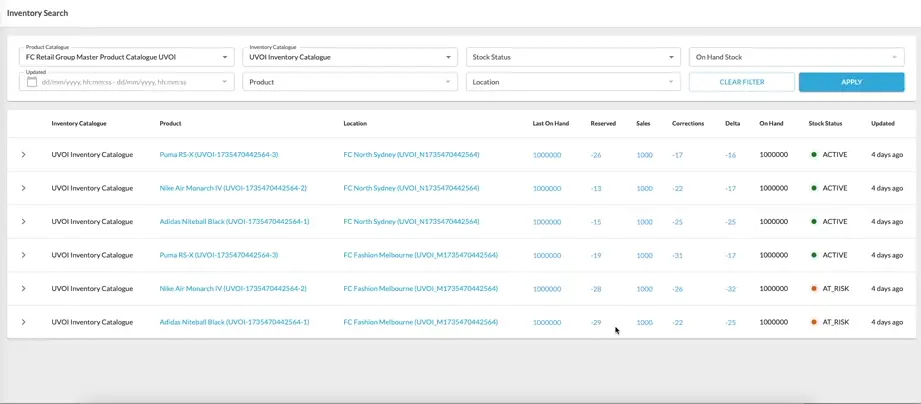Click the Stock Status column header
This screenshot has width=921, height=404.
[825, 124]
